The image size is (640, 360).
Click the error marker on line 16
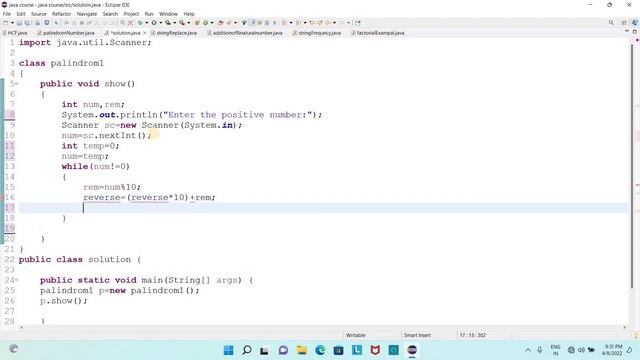2,197
